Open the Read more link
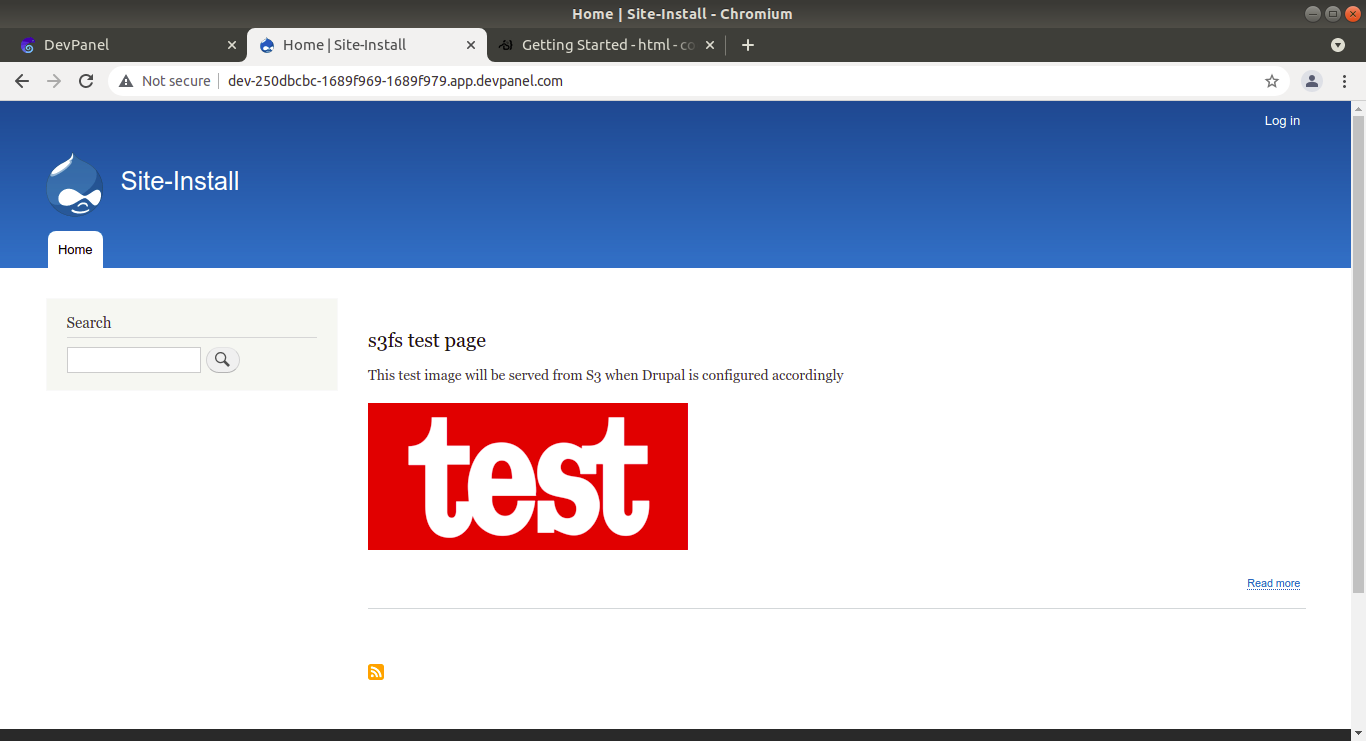 tap(1273, 583)
